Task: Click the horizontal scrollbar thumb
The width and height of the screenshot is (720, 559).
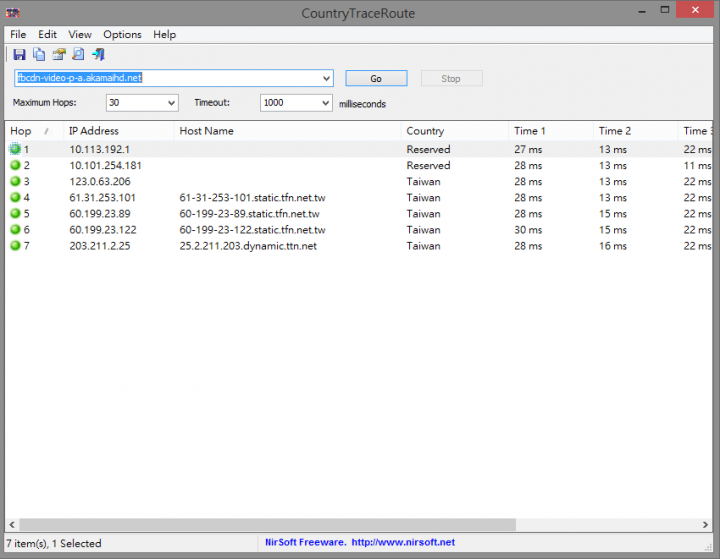Action: pos(268,525)
